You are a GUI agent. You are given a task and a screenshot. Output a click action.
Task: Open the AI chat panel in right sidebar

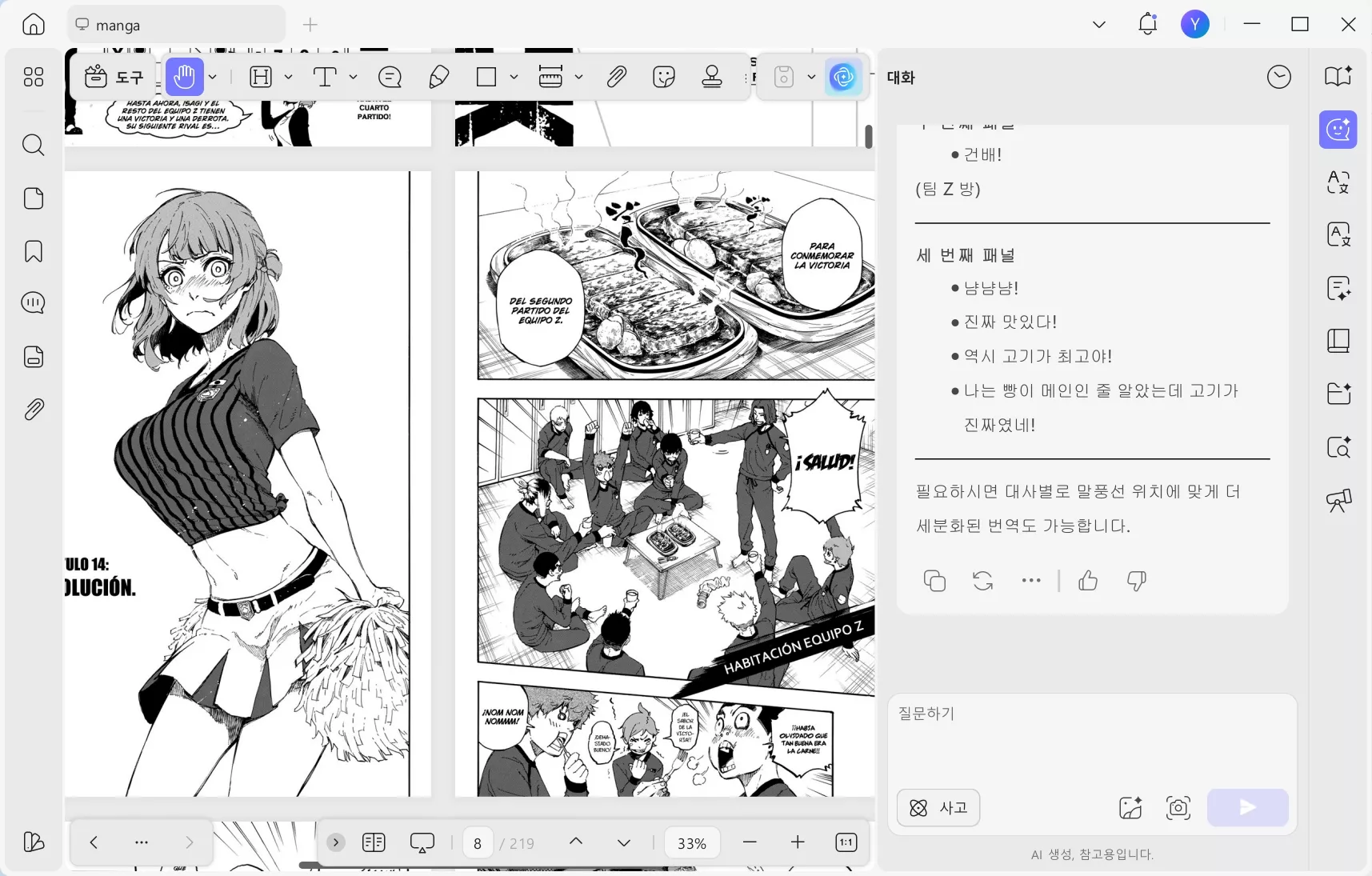coord(1338,130)
